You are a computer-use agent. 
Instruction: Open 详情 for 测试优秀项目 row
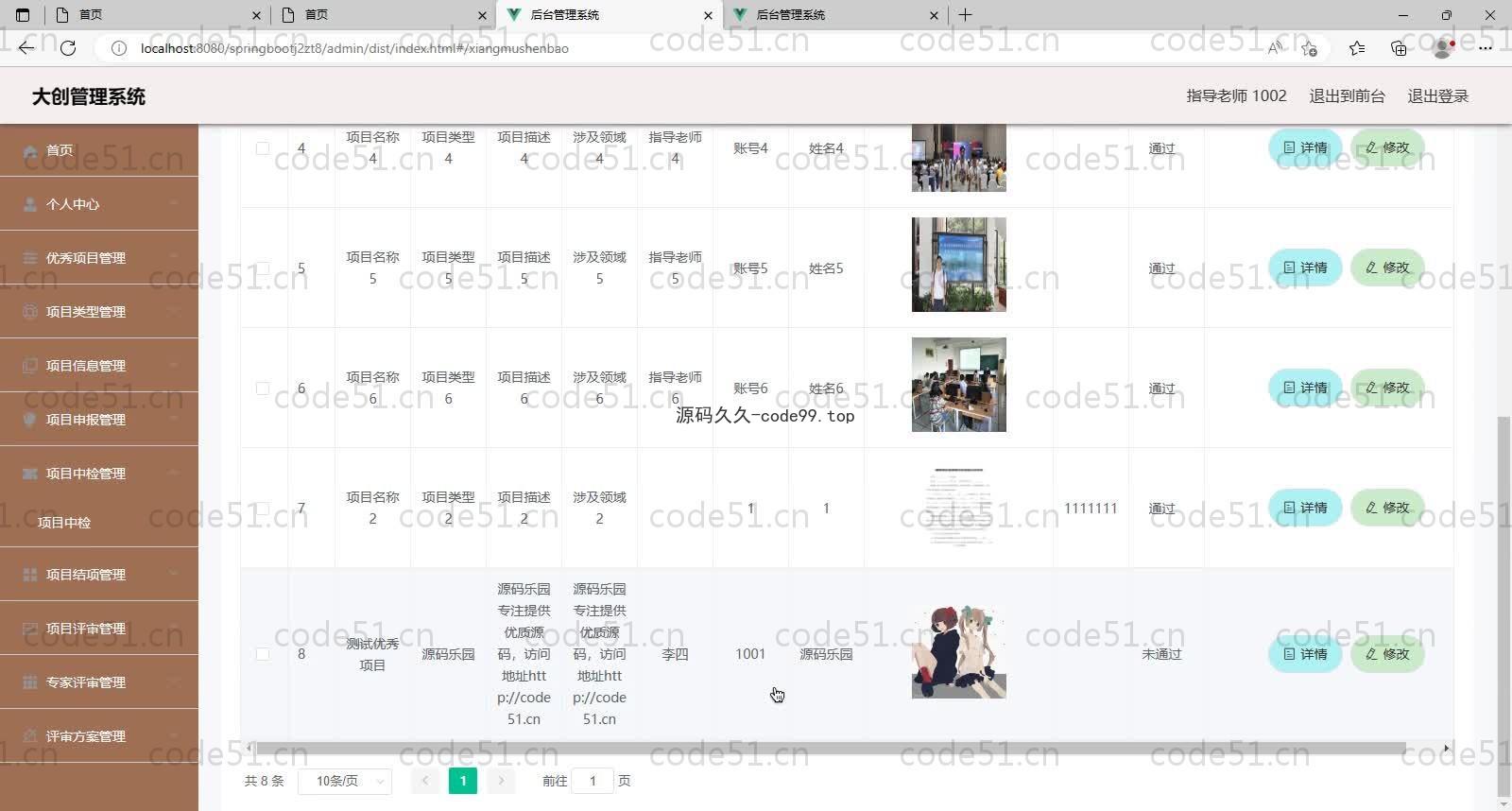pos(1305,654)
